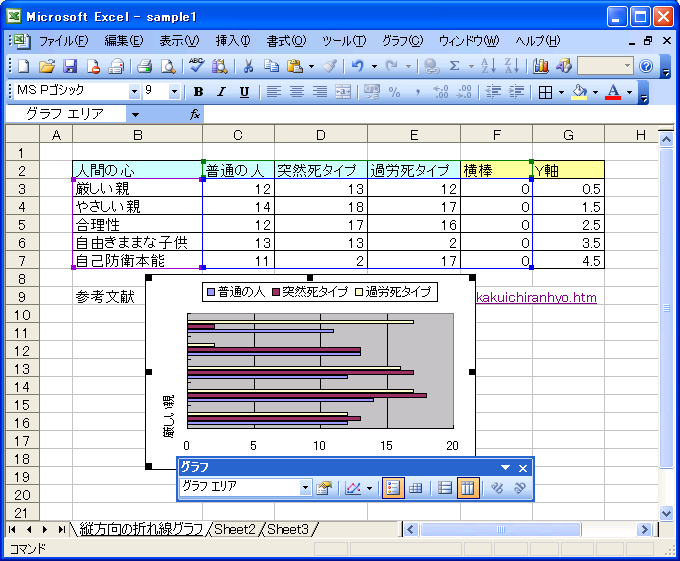Screen dimensions: 680x561
Task: Select cell containing 自己防衛本能
Action: click(x=137, y=261)
